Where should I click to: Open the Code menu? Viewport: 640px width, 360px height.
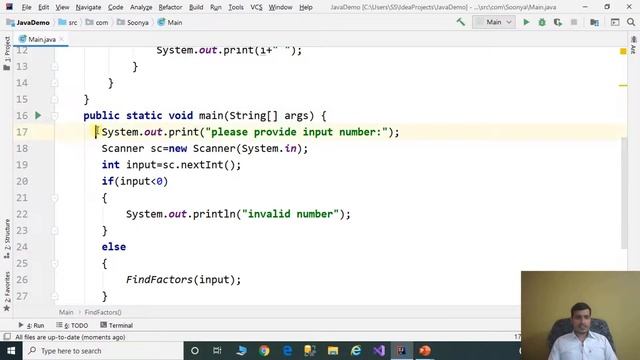116,7
